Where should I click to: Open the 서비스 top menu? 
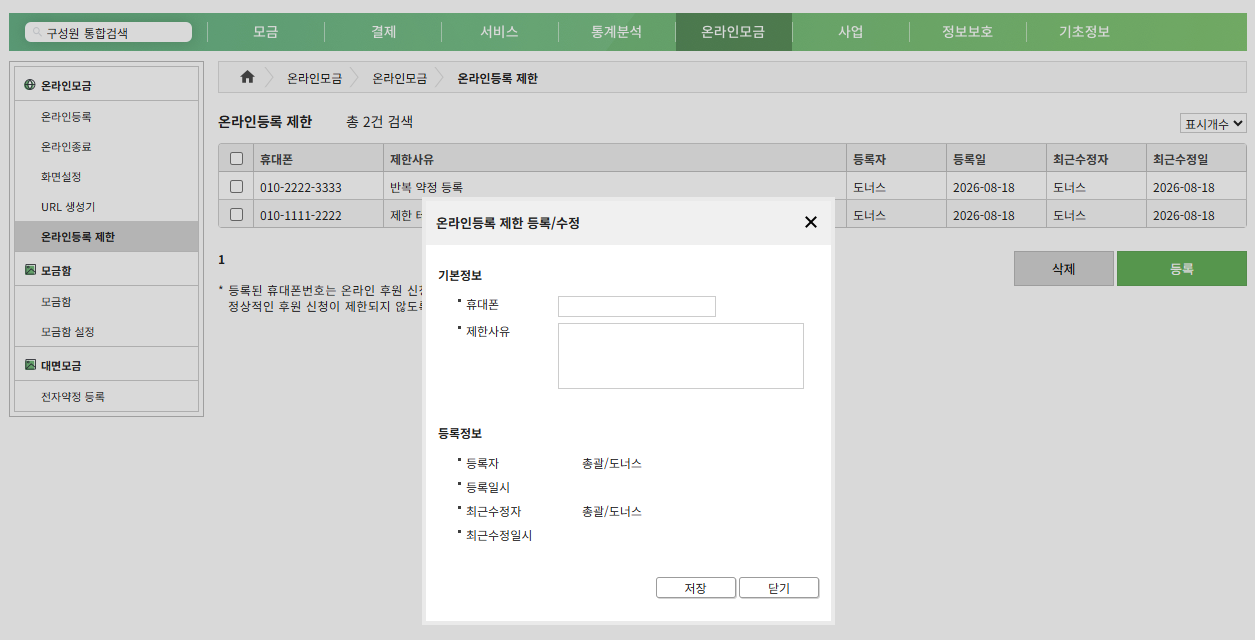(500, 32)
